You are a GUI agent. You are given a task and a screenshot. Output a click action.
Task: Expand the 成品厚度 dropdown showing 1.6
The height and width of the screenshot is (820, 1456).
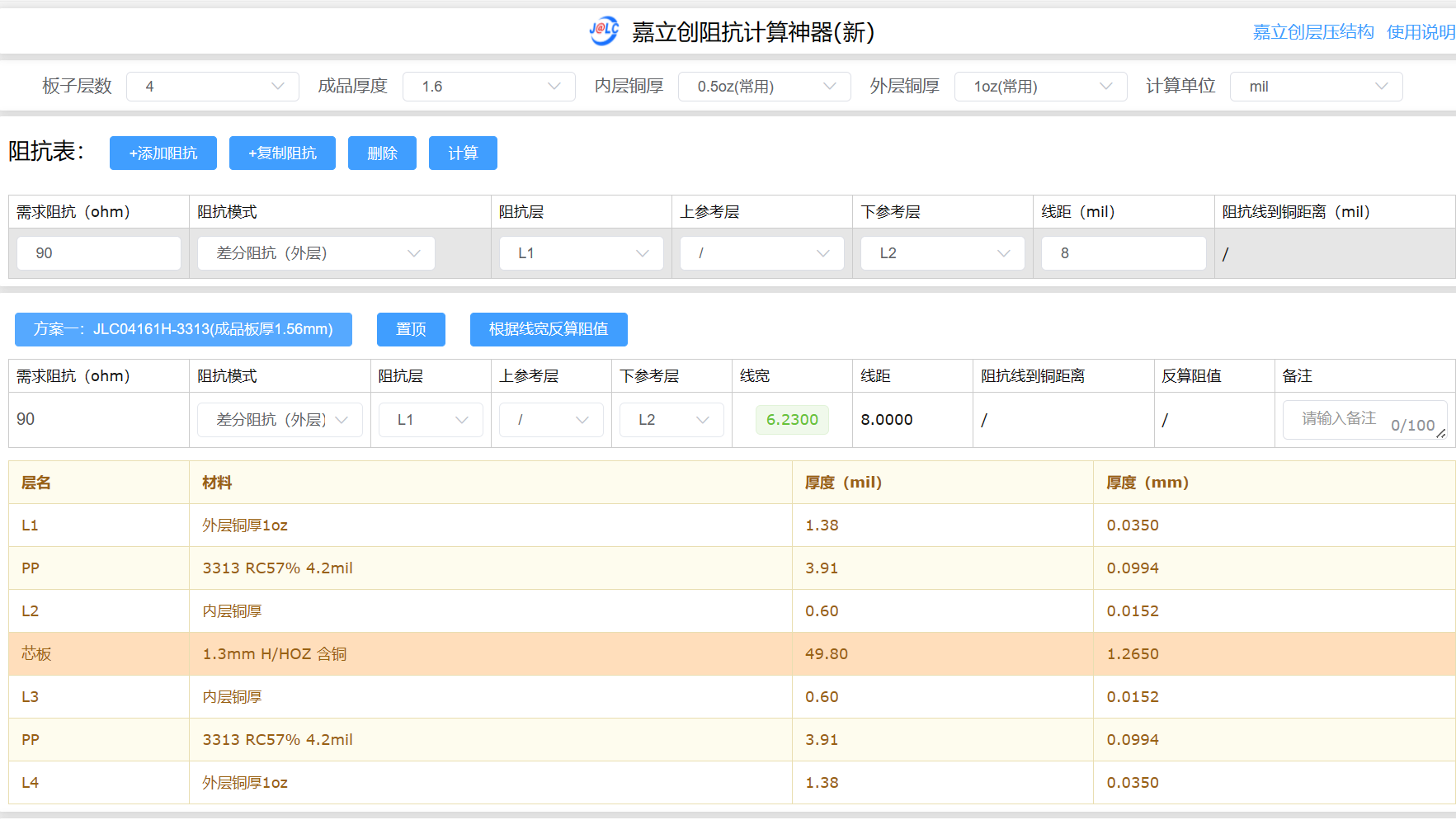point(489,87)
